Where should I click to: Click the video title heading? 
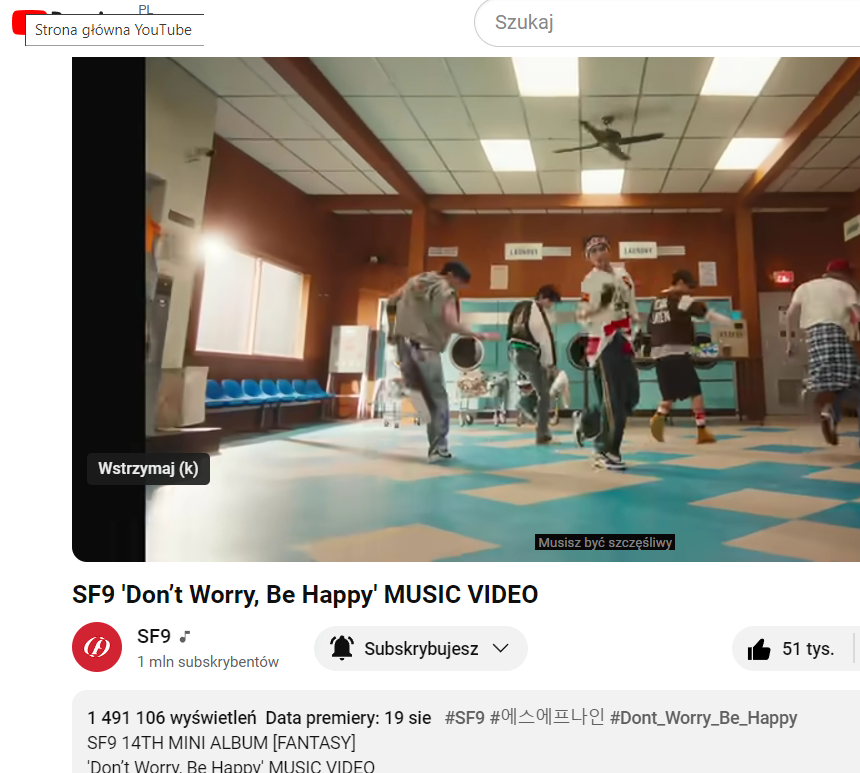tap(305, 595)
